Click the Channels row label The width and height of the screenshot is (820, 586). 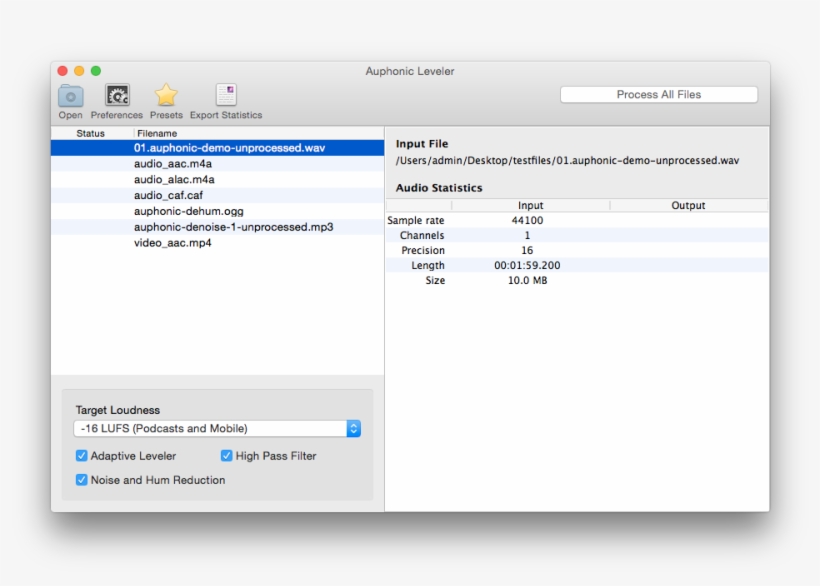pyautogui.click(x=422, y=236)
